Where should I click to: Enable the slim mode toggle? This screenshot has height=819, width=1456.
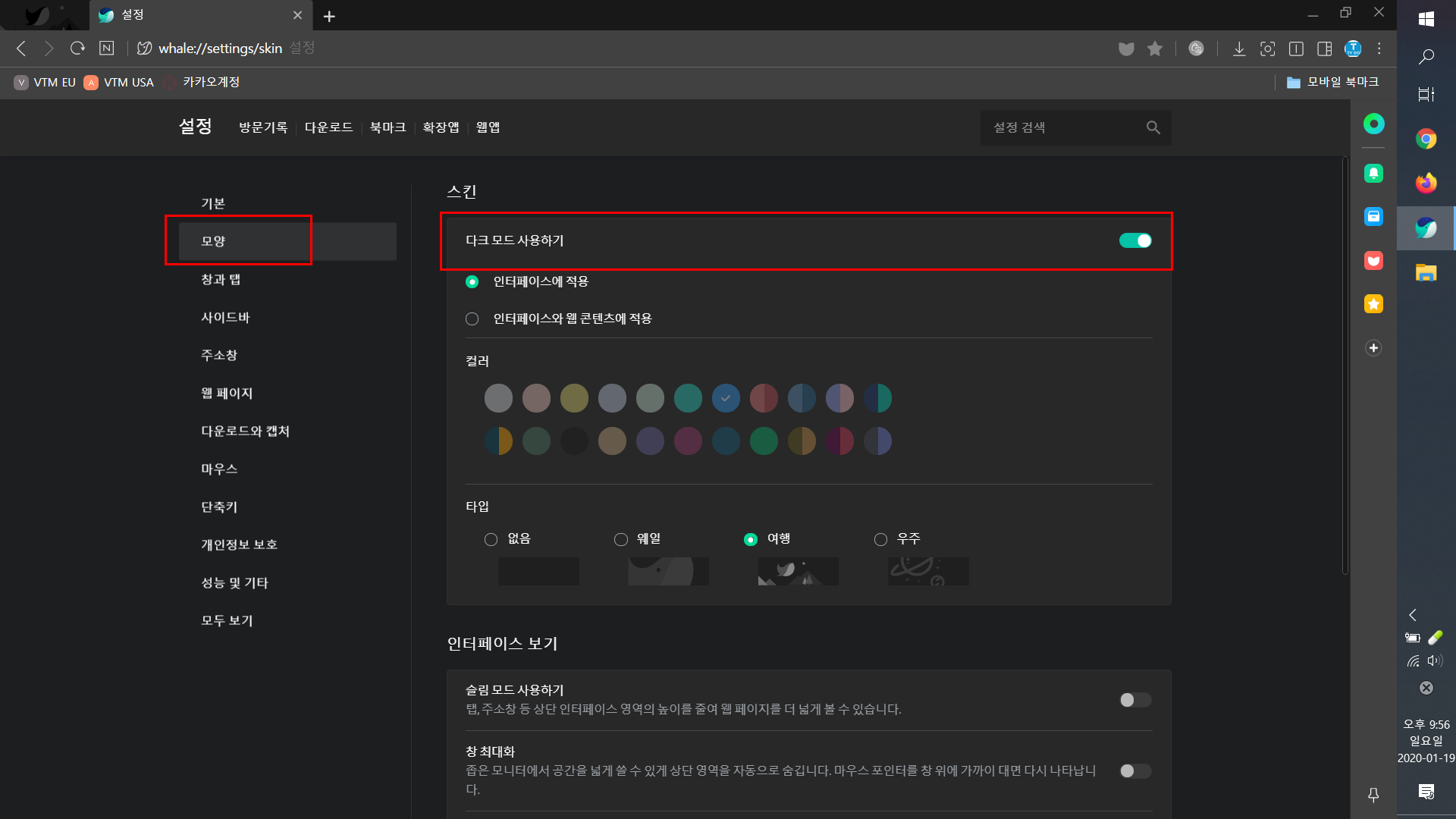pos(1135,700)
